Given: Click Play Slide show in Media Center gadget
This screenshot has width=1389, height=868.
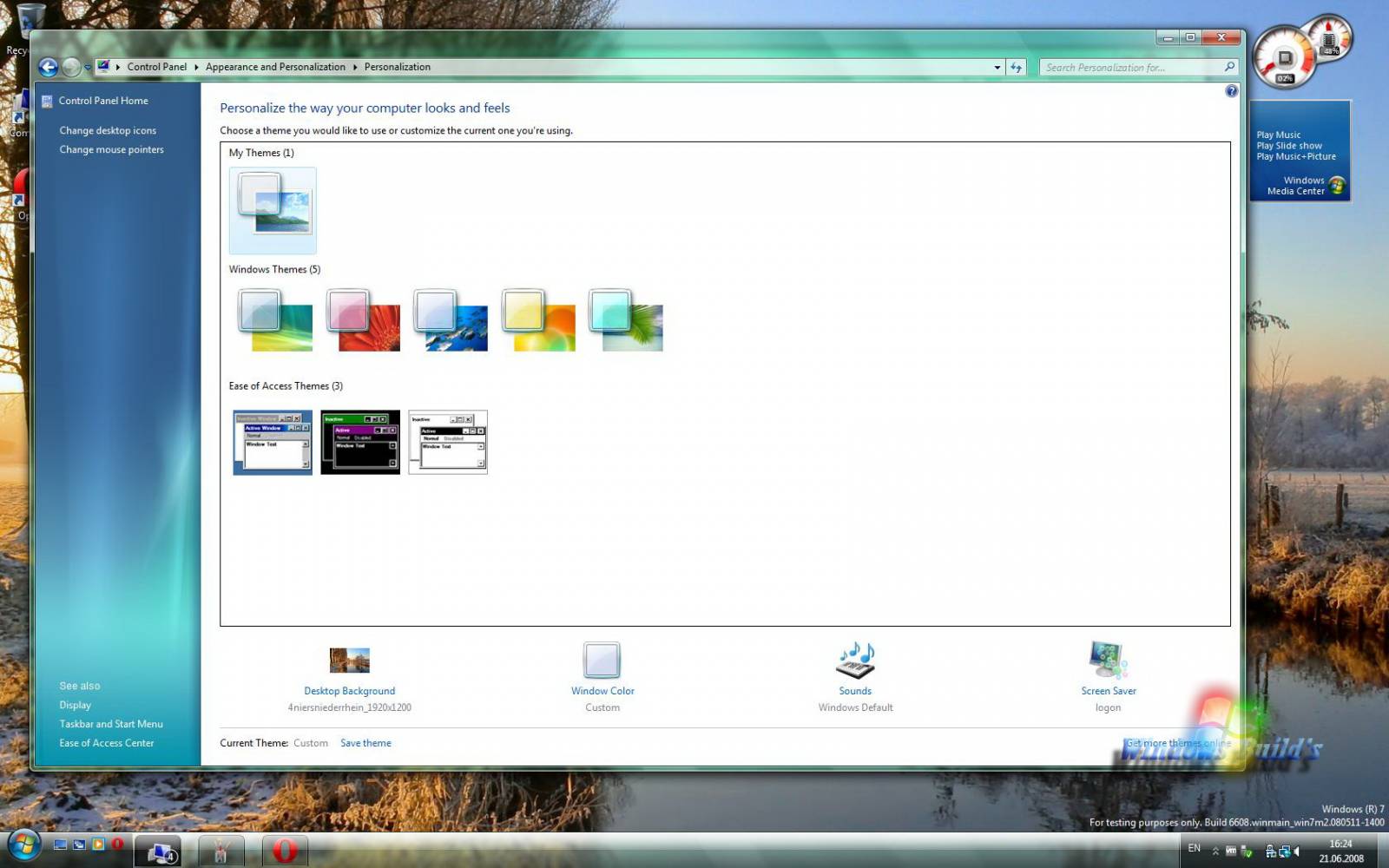Looking at the screenshot, I should point(1289,146).
